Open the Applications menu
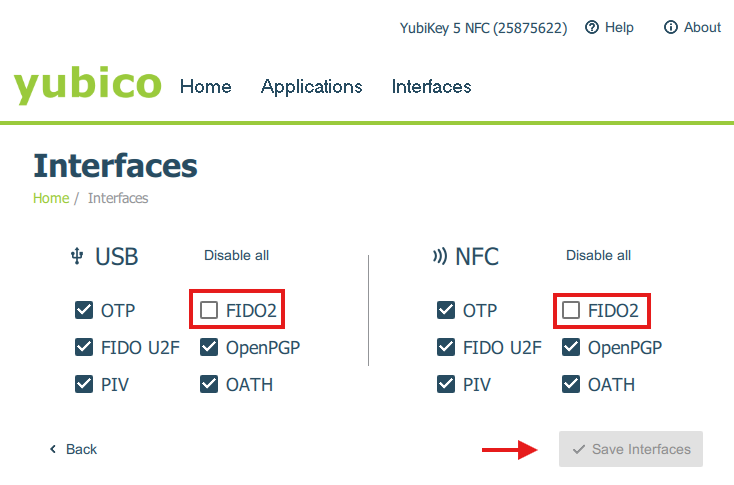Viewport: 734px width, 485px height. pos(311,87)
